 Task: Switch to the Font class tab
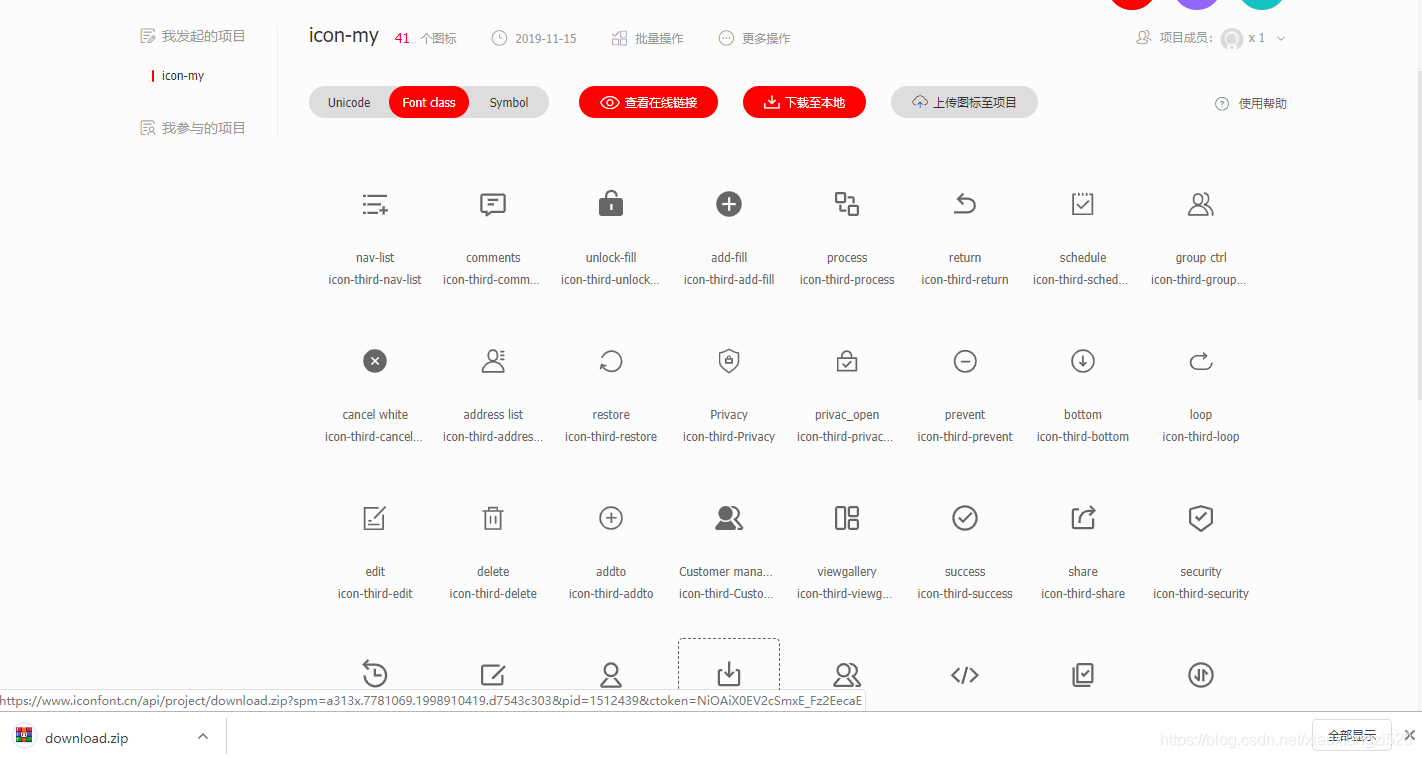(429, 102)
